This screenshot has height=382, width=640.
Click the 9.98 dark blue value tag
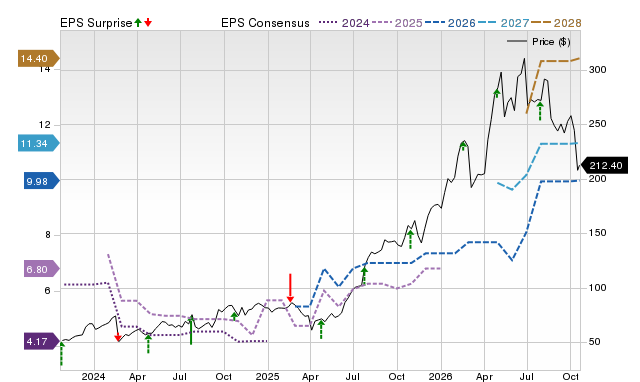tap(41, 181)
